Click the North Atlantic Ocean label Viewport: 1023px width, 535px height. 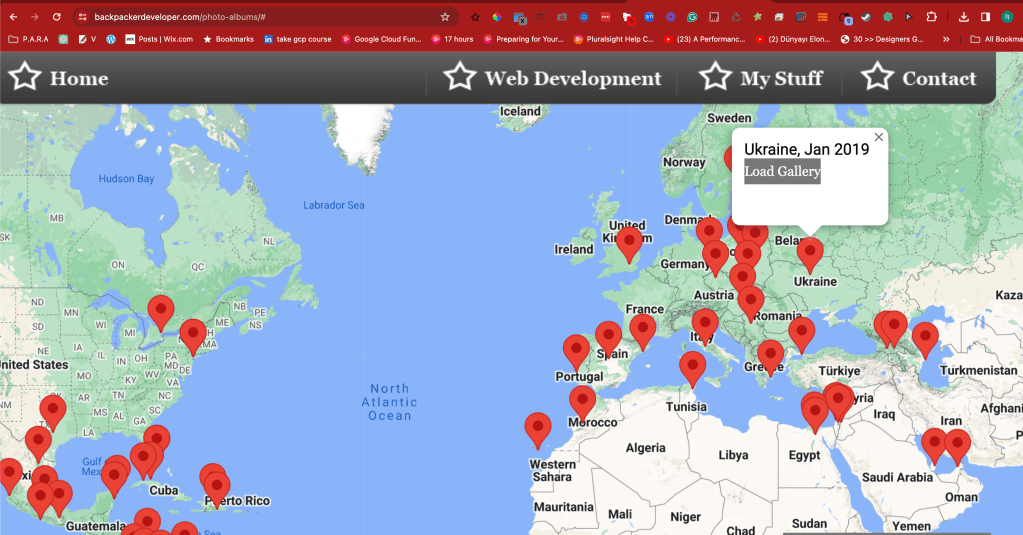click(x=389, y=402)
